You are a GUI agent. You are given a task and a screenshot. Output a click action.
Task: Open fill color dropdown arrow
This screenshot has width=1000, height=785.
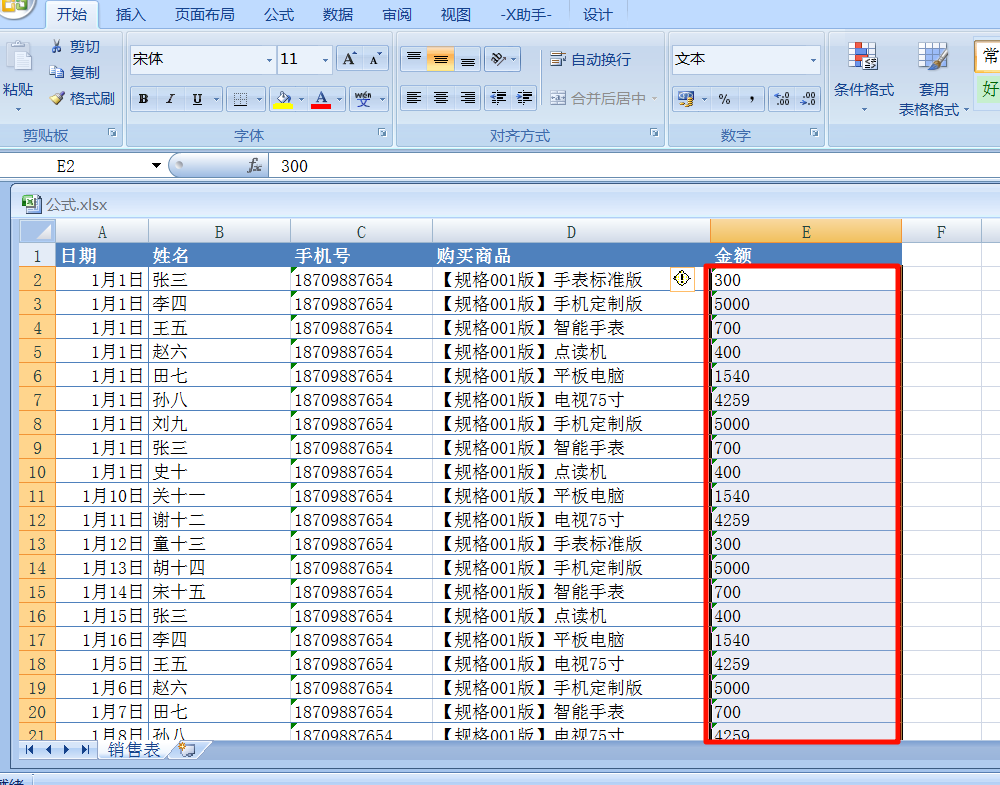(x=301, y=99)
